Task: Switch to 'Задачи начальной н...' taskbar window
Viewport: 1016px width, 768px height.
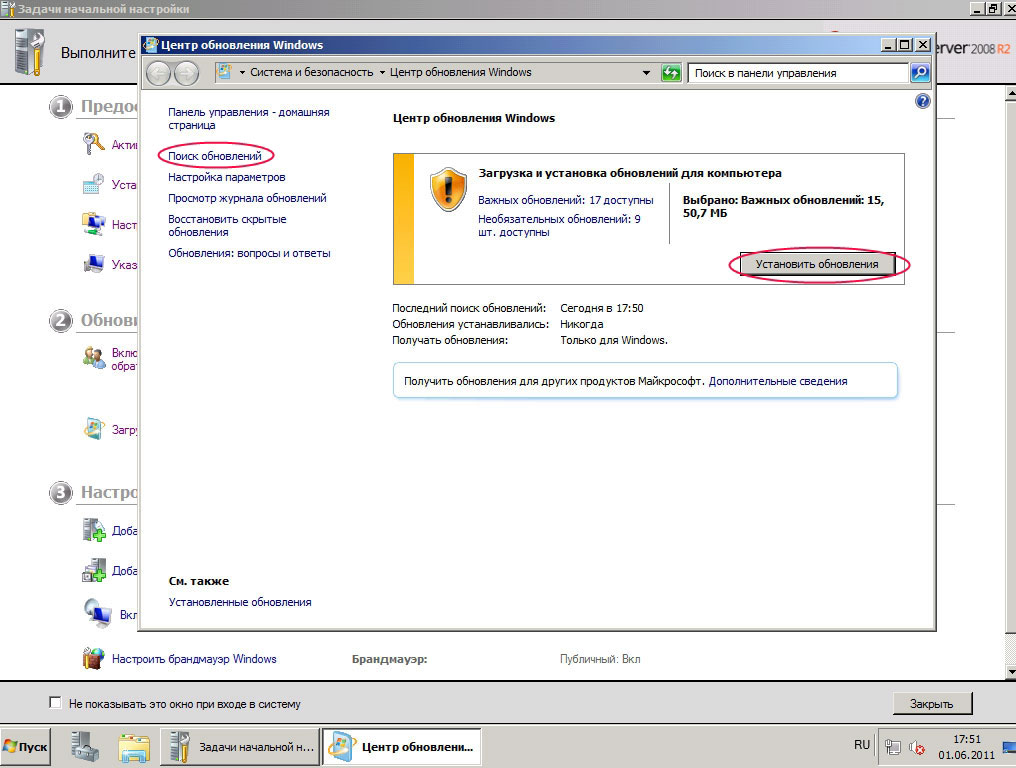Action: pos(241,747)
